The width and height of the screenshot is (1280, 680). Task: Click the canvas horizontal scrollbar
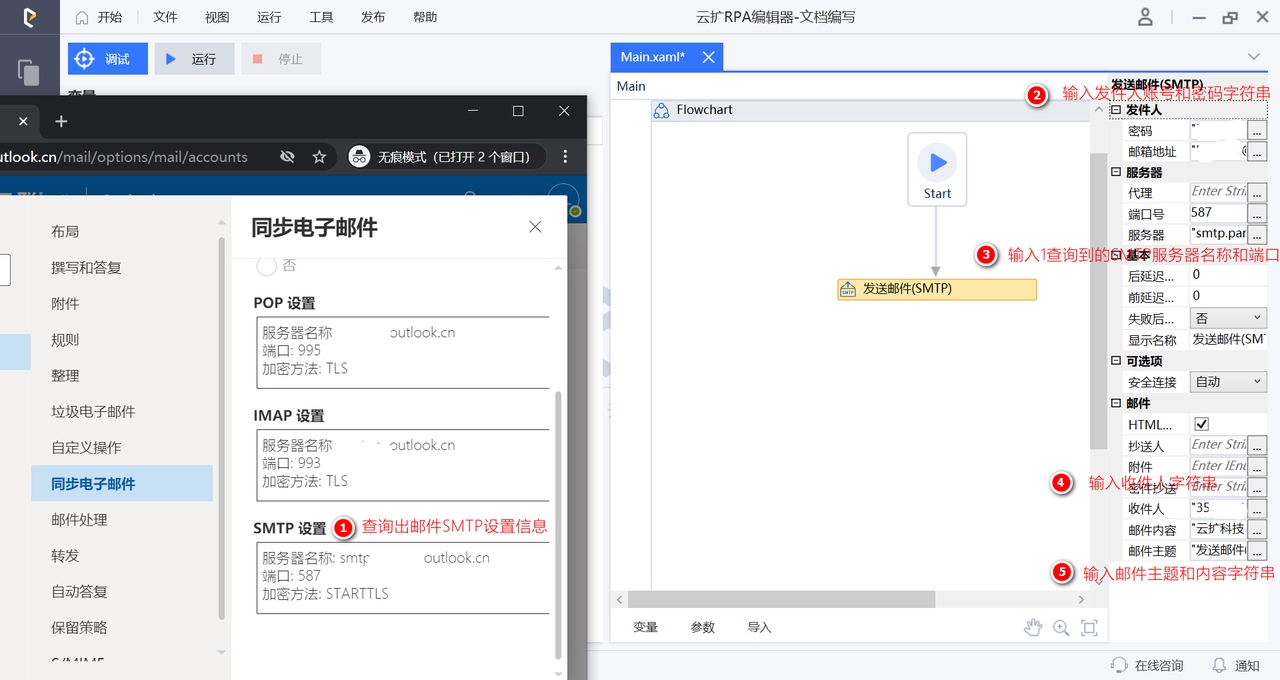point(781,599)
